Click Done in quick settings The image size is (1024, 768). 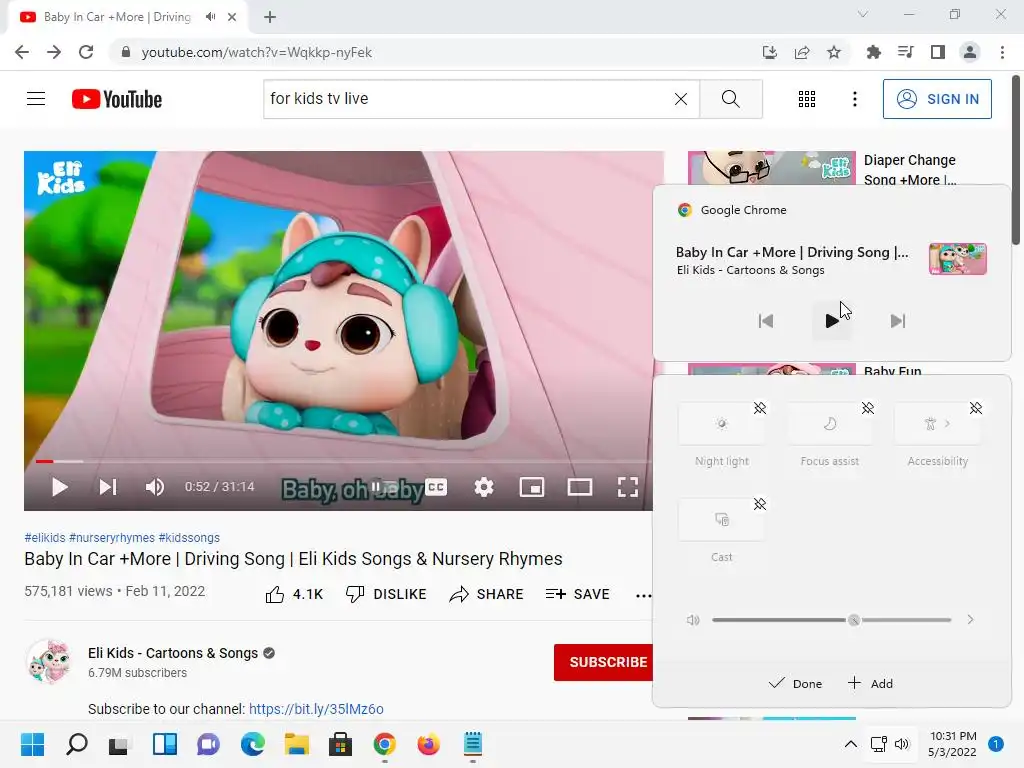[795, 684]
